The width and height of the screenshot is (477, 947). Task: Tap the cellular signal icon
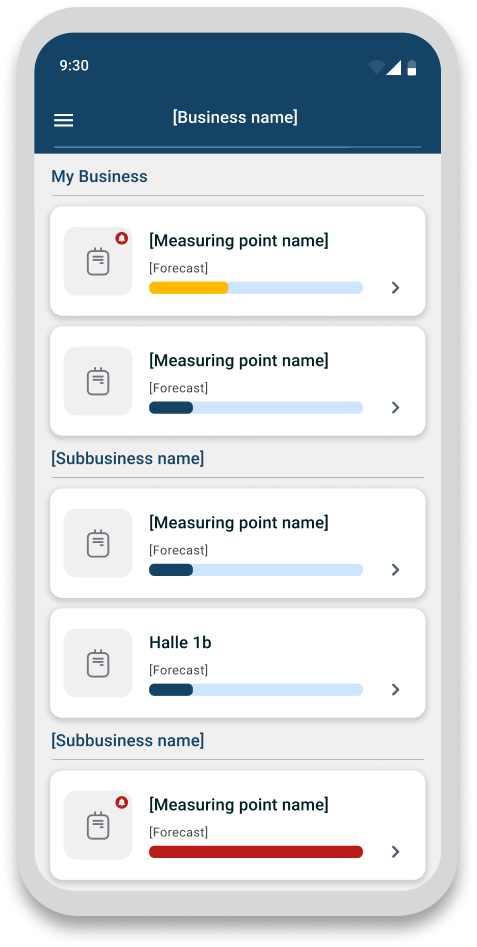(x=394, y=68)
